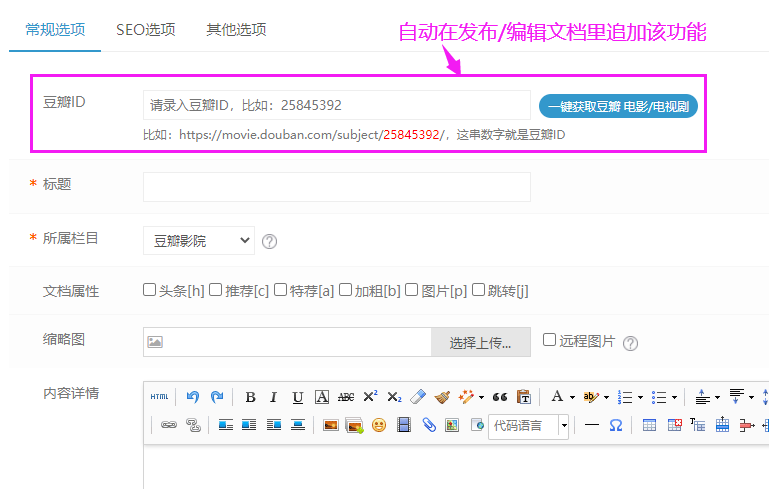Open help tip beside 所属栏目 dropdown
The image size is (769, 489).
[x=269, y=241]
